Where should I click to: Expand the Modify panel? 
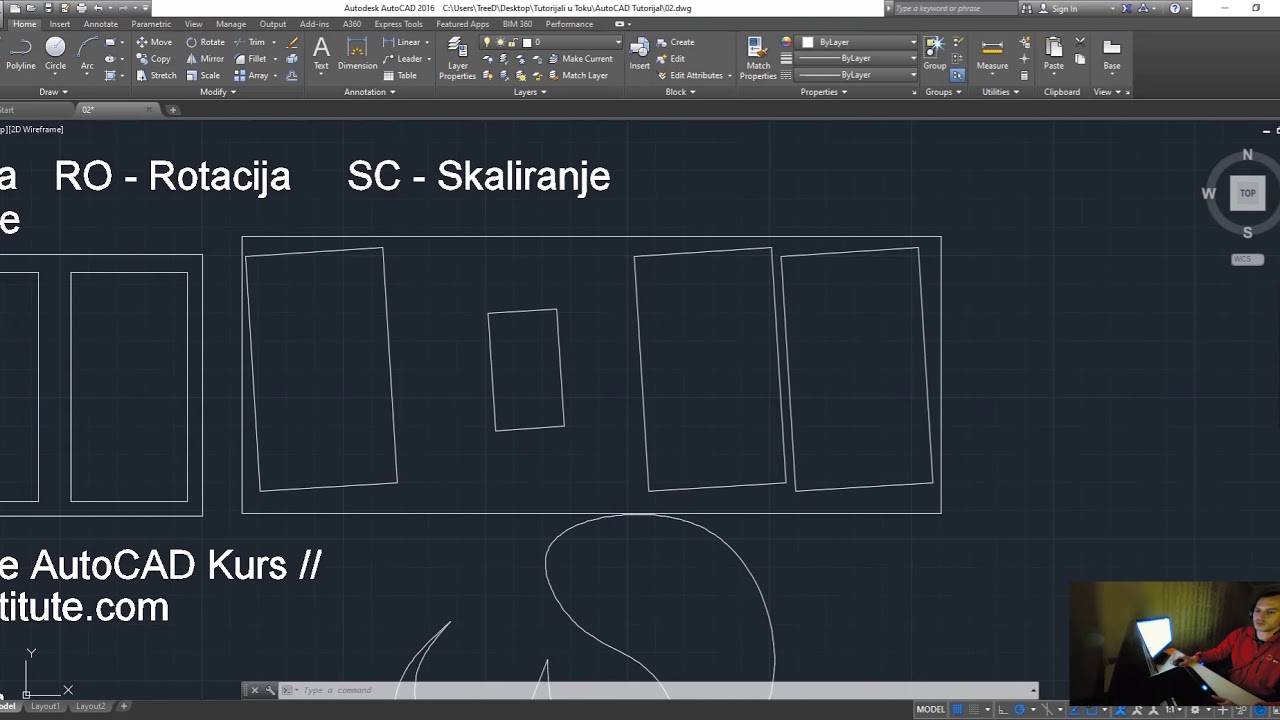(218, 92)
